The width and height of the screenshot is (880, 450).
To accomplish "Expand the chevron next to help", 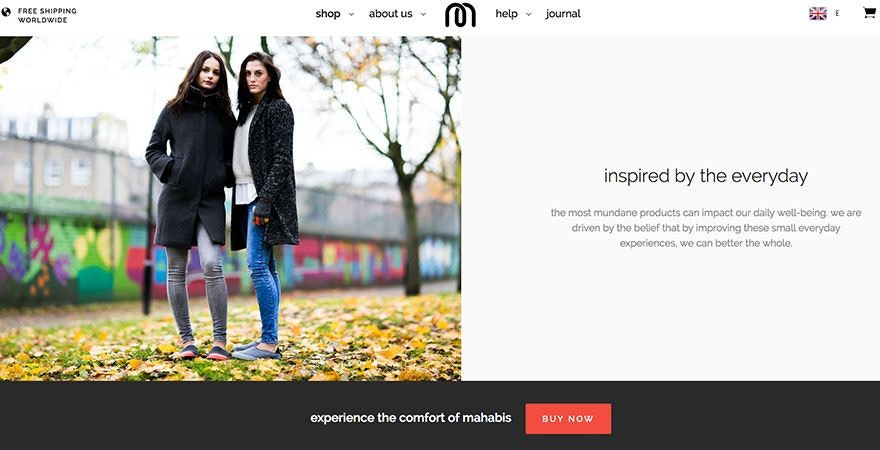I will pyautogui.click(x=528, y=15).
